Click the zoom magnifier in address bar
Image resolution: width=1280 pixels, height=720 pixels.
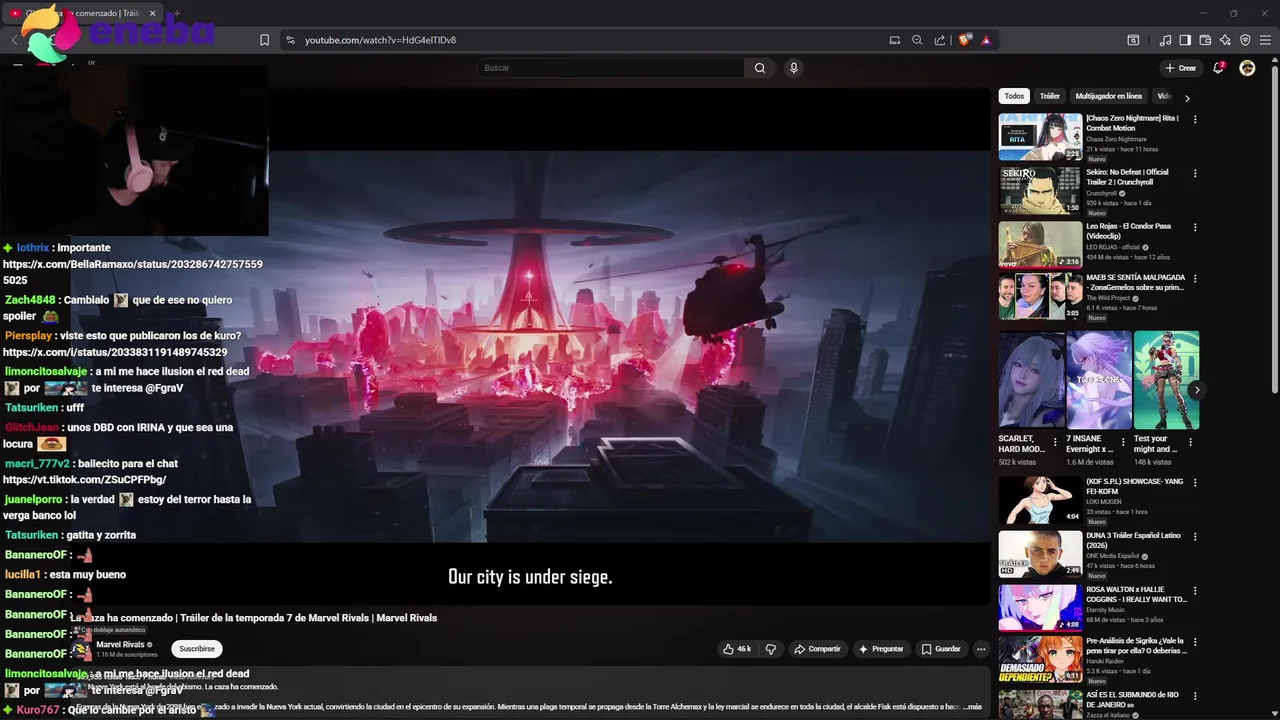(x=917, y=40)
